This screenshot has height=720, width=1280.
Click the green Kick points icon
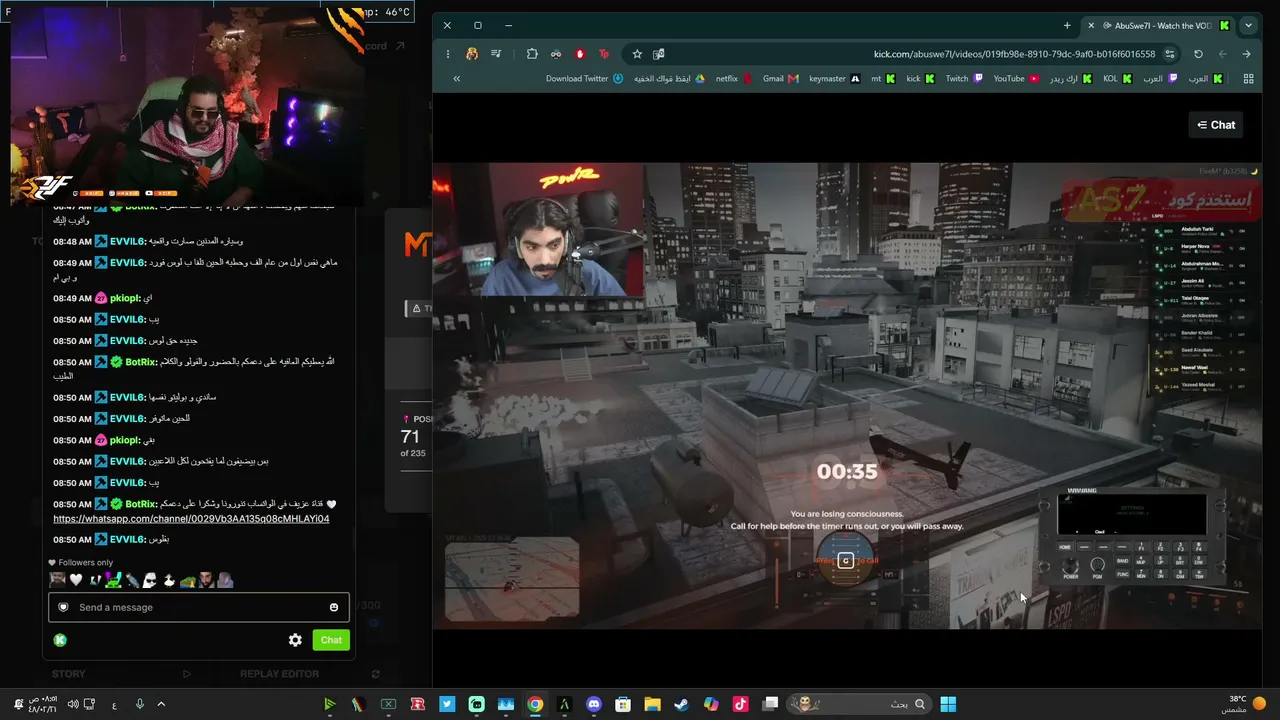(x=60, y=640)
